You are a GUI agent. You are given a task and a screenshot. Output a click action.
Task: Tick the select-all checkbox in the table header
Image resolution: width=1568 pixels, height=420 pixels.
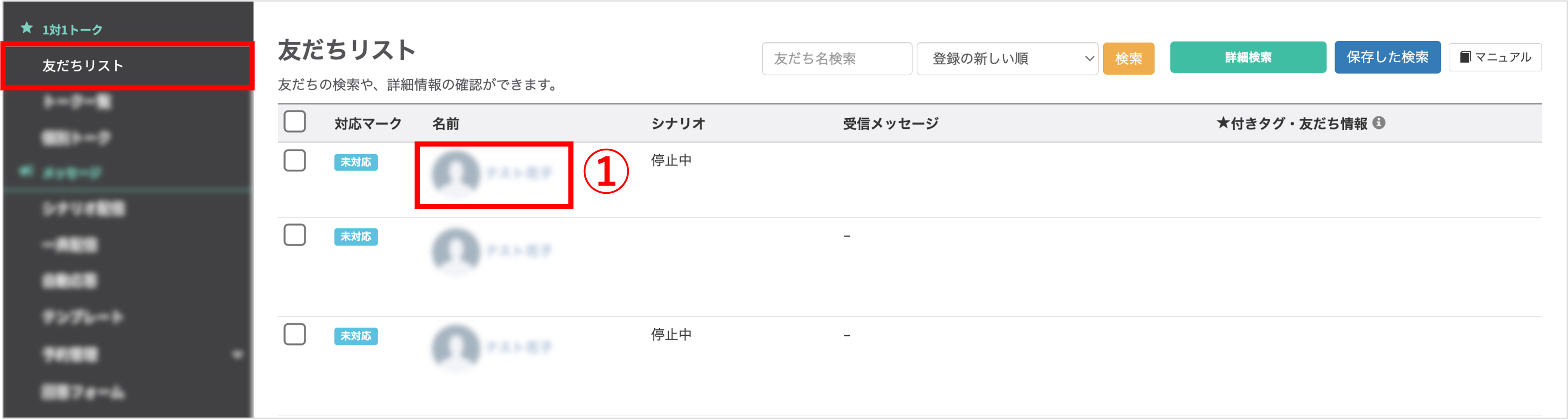pyautogui.click(x=294, y=122)
